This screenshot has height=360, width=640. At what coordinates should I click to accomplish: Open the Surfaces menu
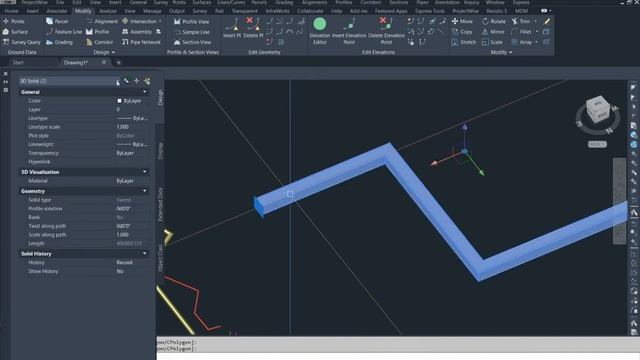[x=202, y=2]
